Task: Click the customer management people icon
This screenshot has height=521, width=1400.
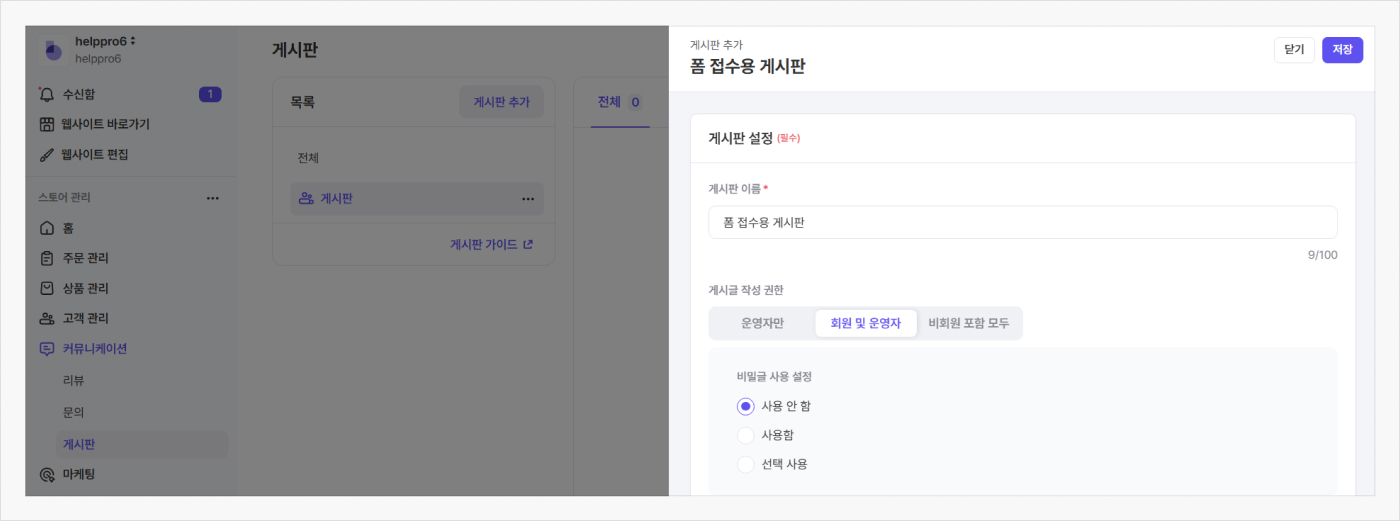Action: click(46, 319)
